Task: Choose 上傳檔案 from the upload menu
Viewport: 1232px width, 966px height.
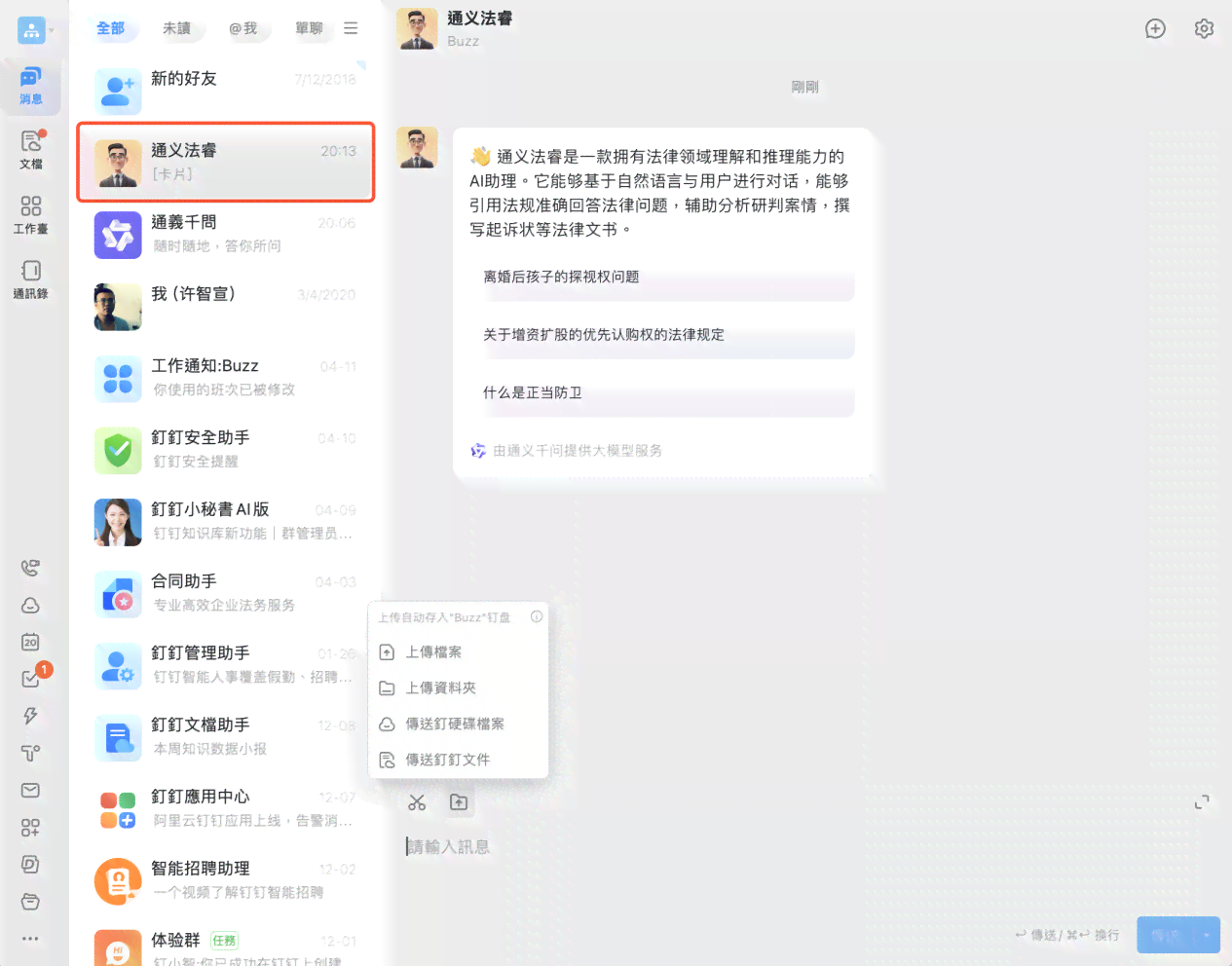Action: click(x=458, y=652)
